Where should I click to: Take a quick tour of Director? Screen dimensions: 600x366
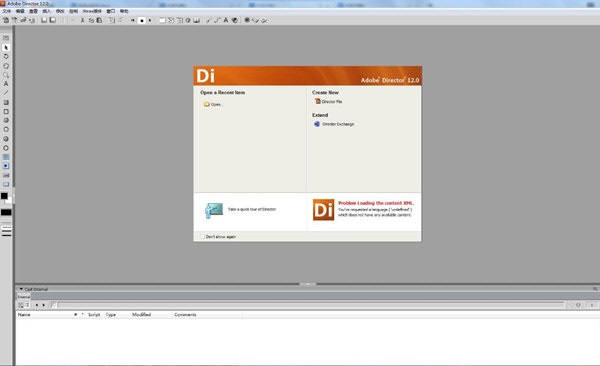(252, 209)
